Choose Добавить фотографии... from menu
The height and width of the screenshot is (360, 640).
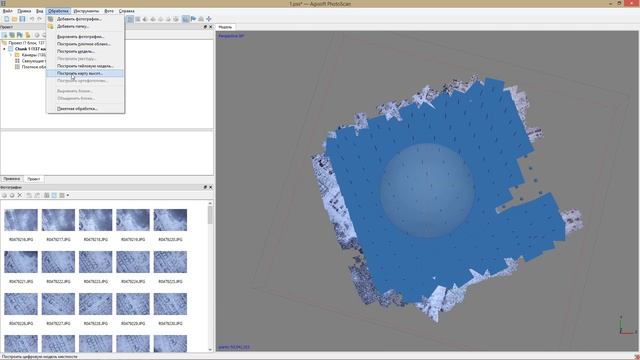click(x=85, y=19)
